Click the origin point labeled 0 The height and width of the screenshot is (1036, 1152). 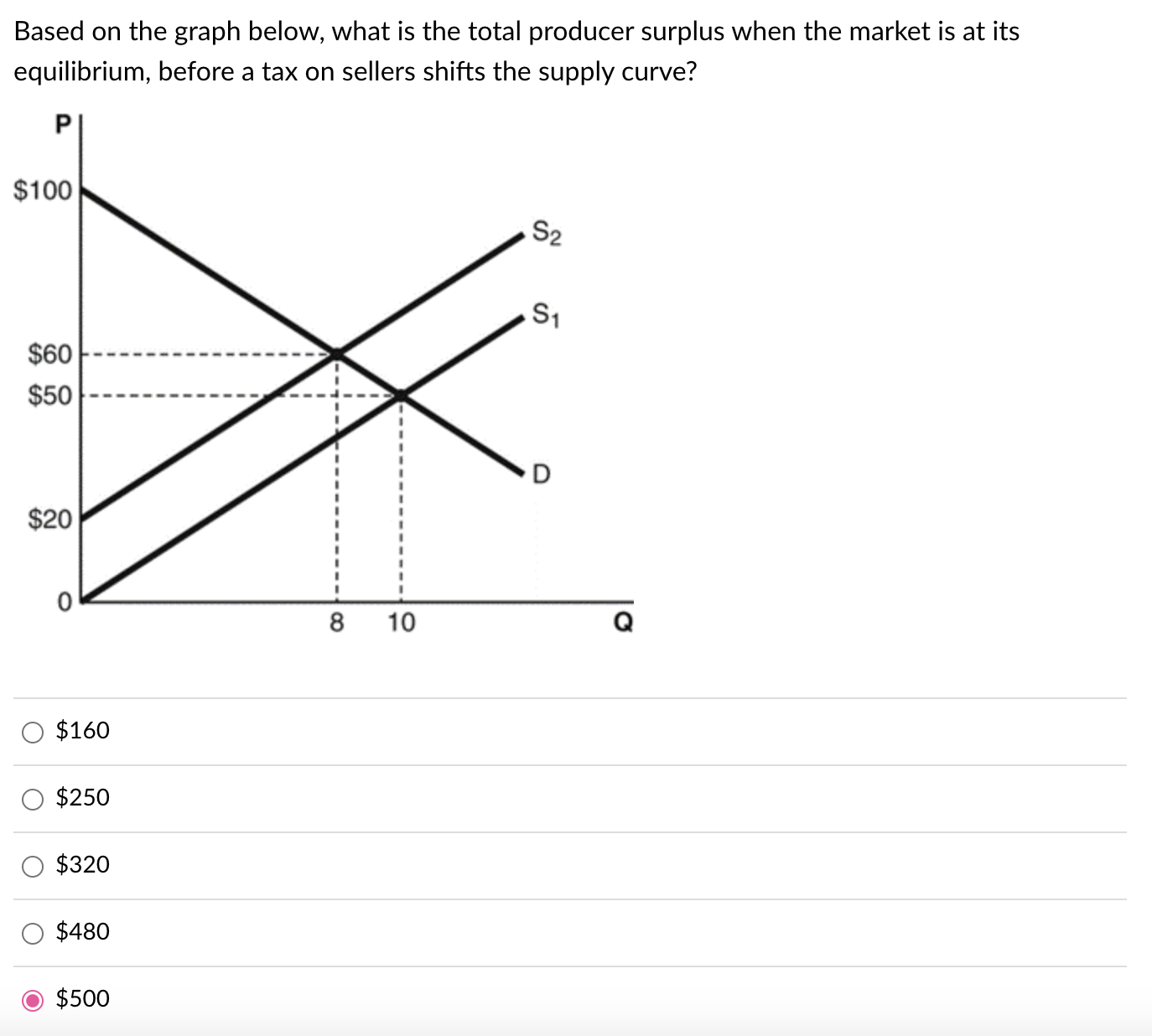[62, 600]
